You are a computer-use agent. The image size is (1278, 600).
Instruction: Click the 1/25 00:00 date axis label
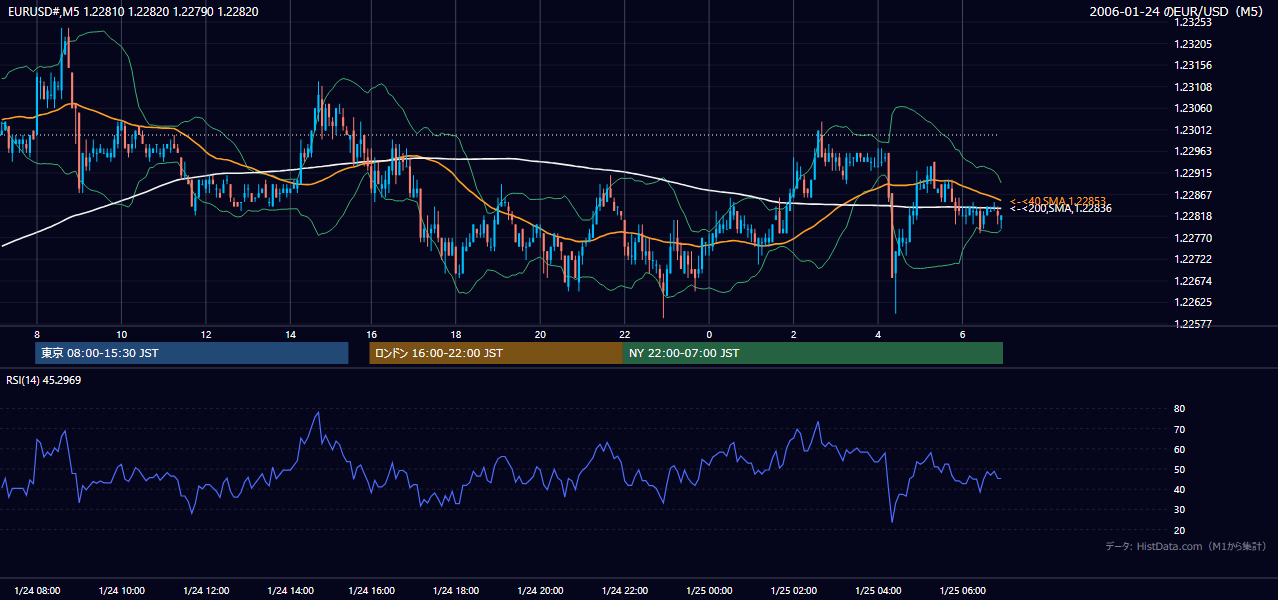709,590
